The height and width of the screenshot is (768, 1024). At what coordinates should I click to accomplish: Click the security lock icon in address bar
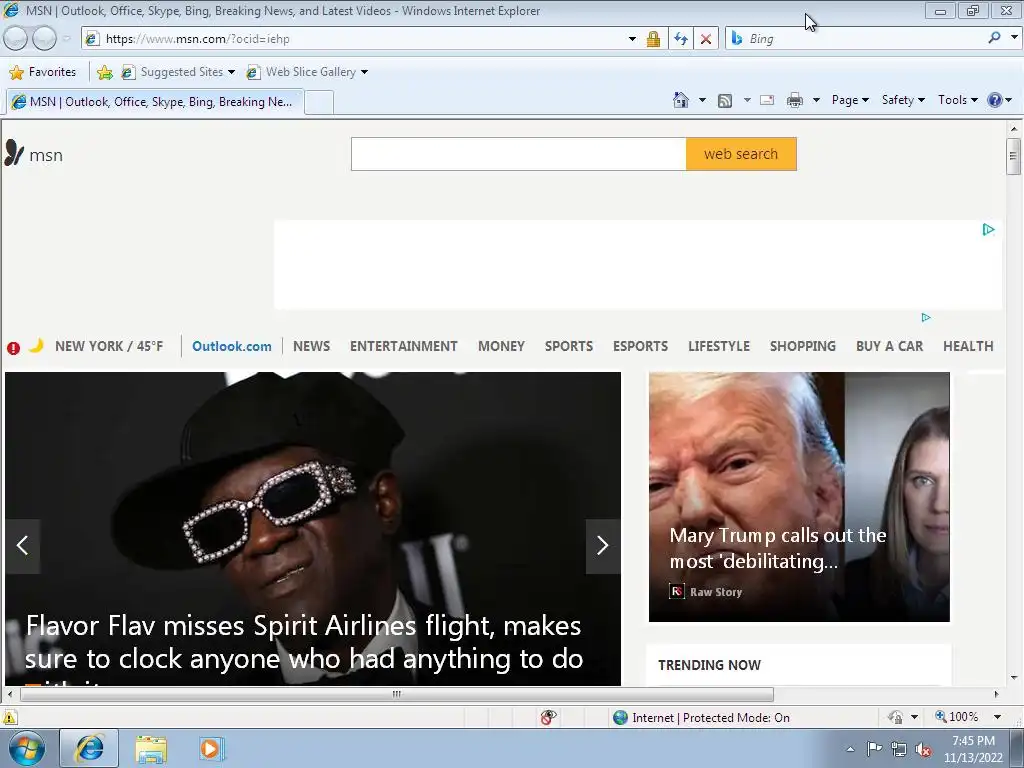coord(653,39)
